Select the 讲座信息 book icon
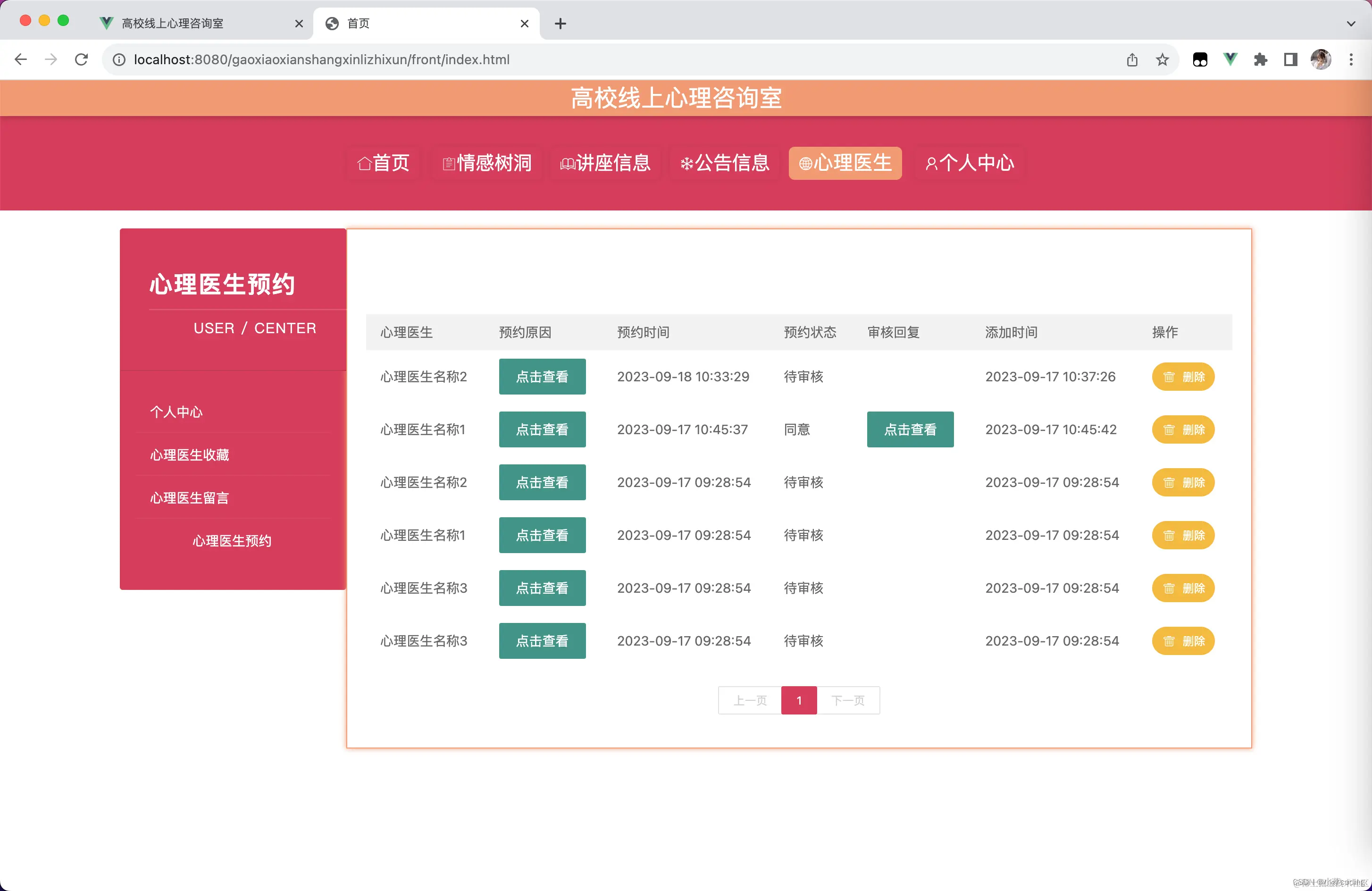This screenshot has height=891, width=1372. click(567, 163)
